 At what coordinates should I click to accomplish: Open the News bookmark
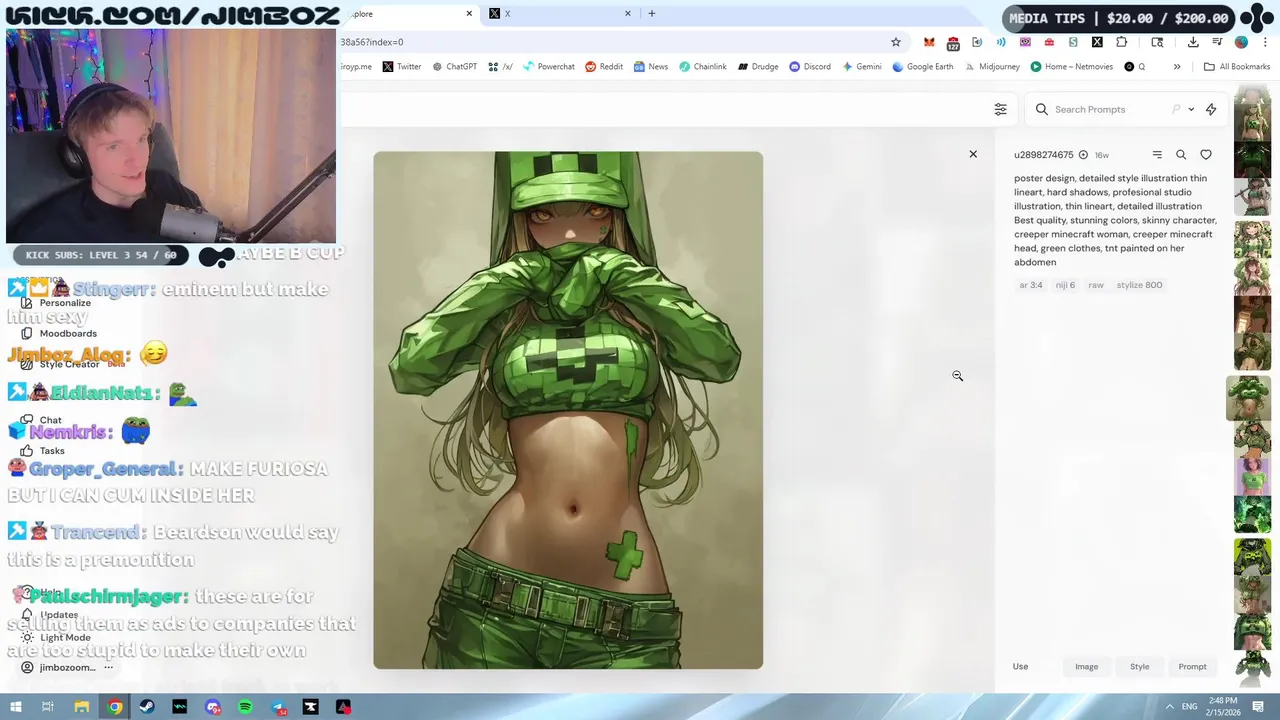pyautogui.click(x=651, y=67)
